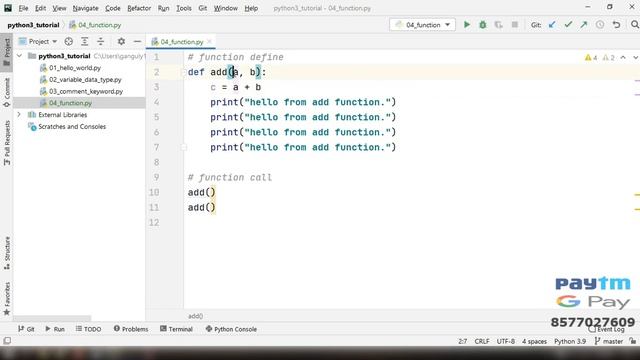Toggle the Project sidebar tool window
The image size is (640, 360).
[7, 53]
